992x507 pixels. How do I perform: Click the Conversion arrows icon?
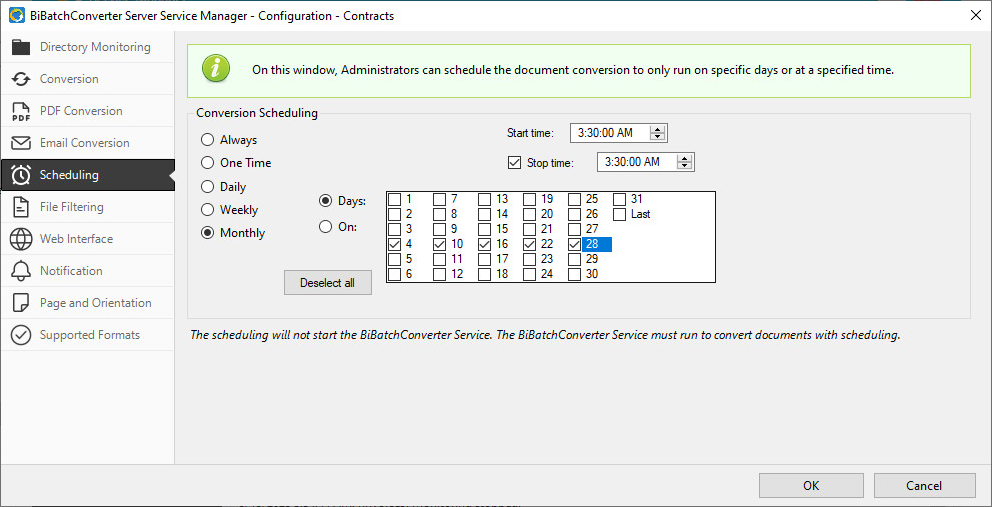click(21, 79)
